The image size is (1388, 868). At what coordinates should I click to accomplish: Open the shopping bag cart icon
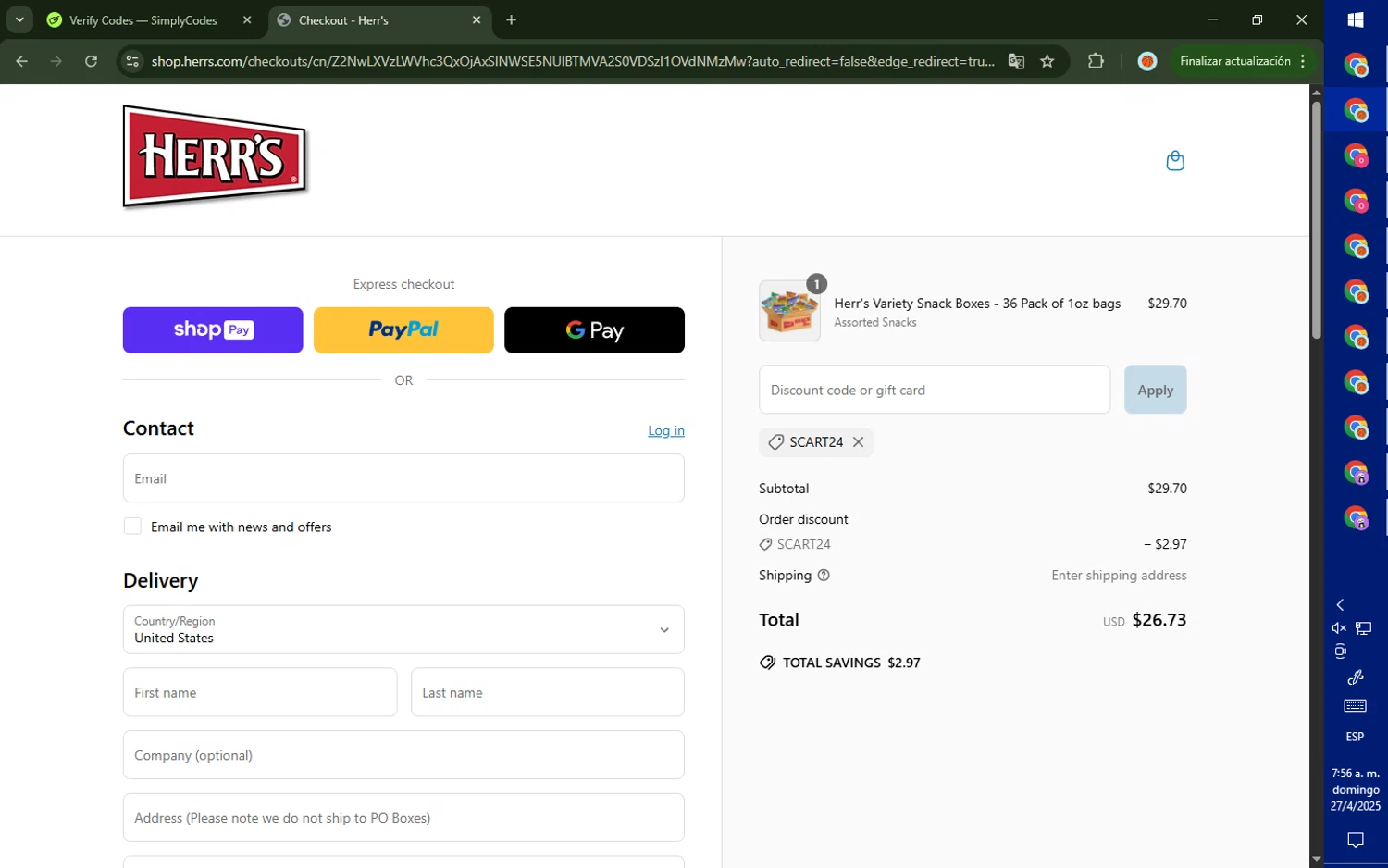1175,160
